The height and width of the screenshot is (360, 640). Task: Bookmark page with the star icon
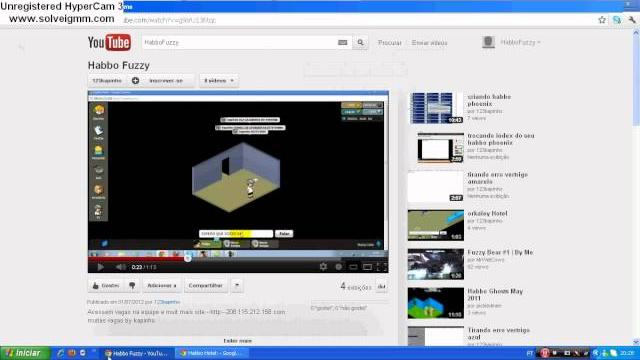tap(602, 20)
